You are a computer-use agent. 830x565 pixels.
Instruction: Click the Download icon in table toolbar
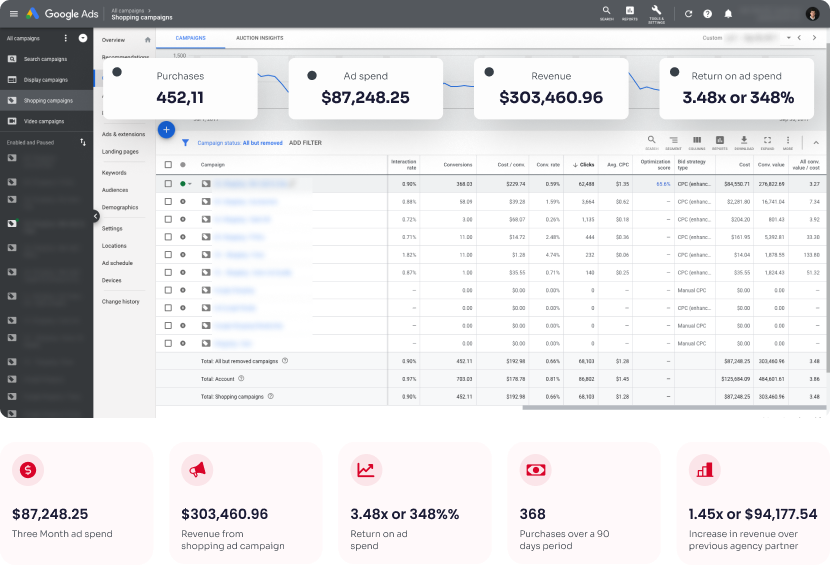(743, 142)
